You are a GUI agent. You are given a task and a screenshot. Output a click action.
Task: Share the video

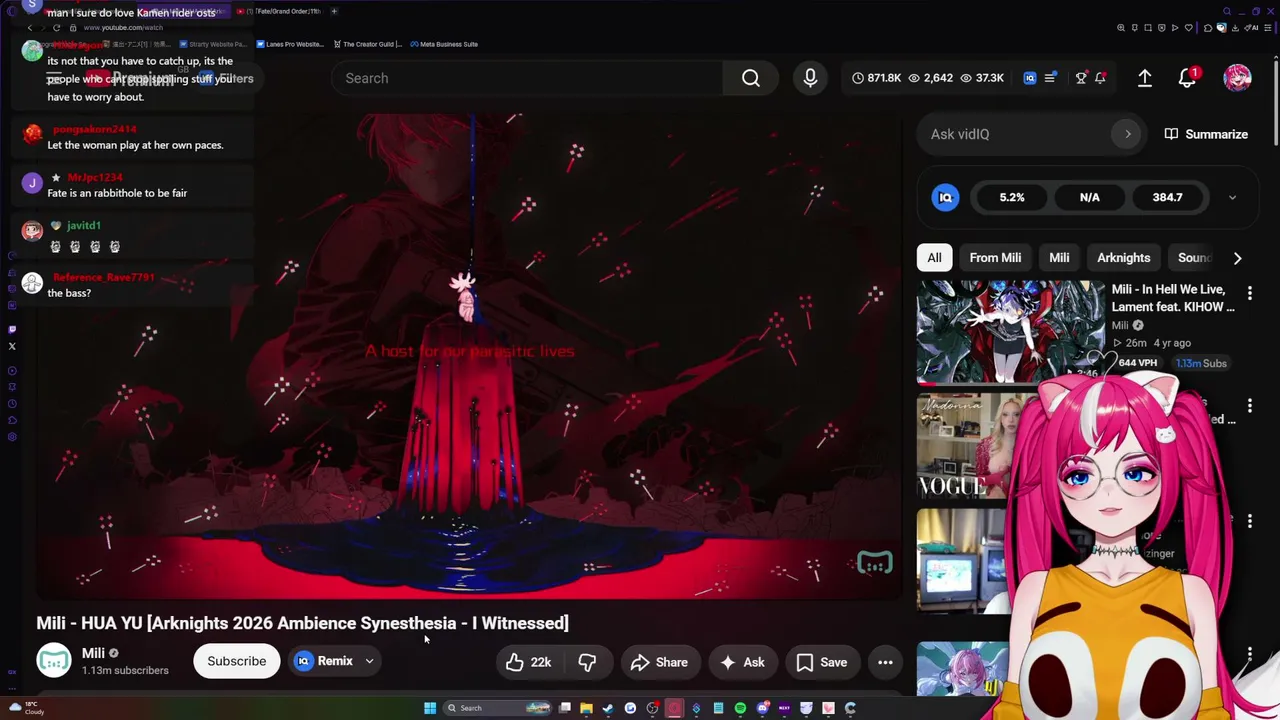(x=659, y=662)
